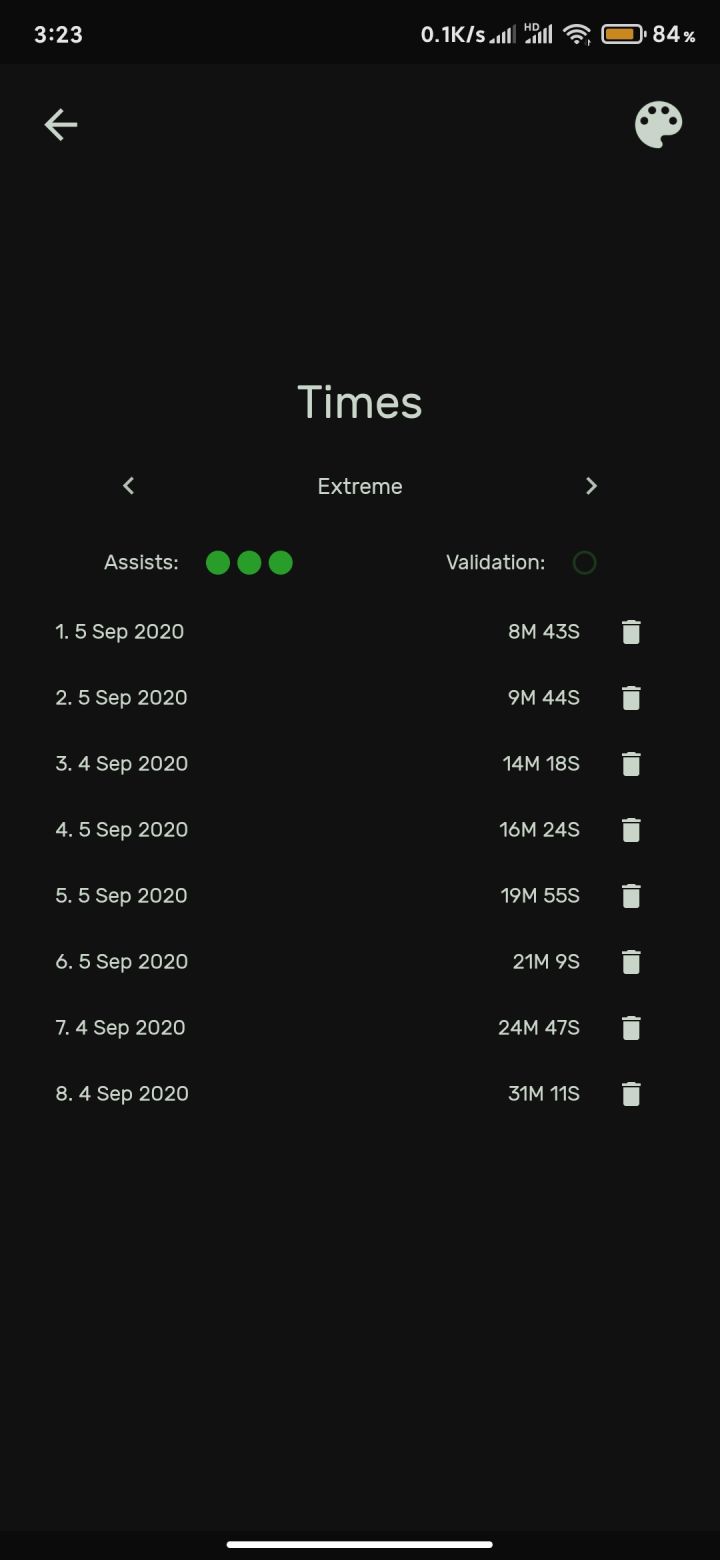Select the first ranked 5 Sep 2020 entry

120,632
